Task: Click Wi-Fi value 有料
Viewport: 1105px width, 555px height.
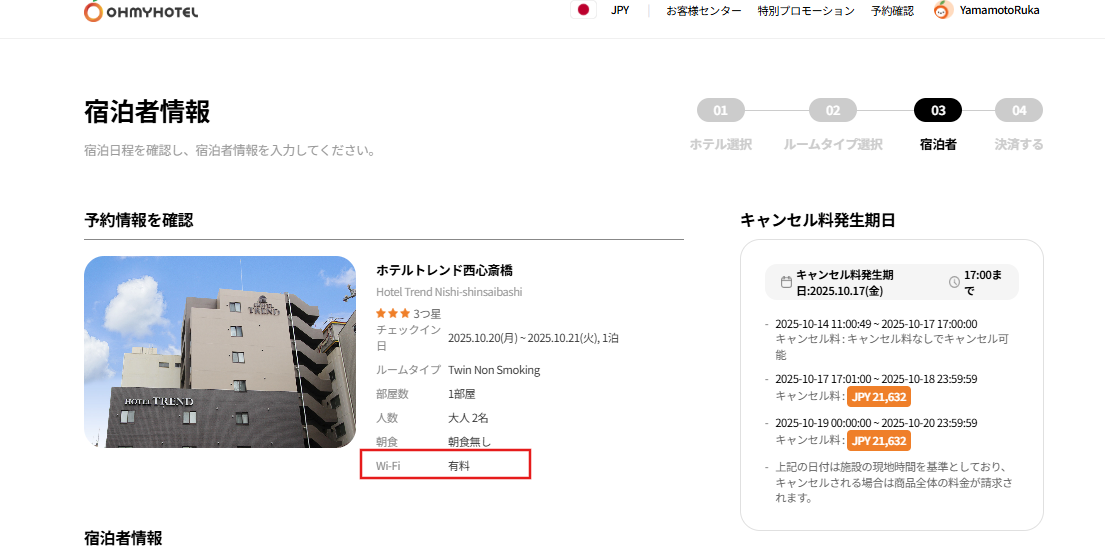Action: pyautogui.click(x=459, y=466)
